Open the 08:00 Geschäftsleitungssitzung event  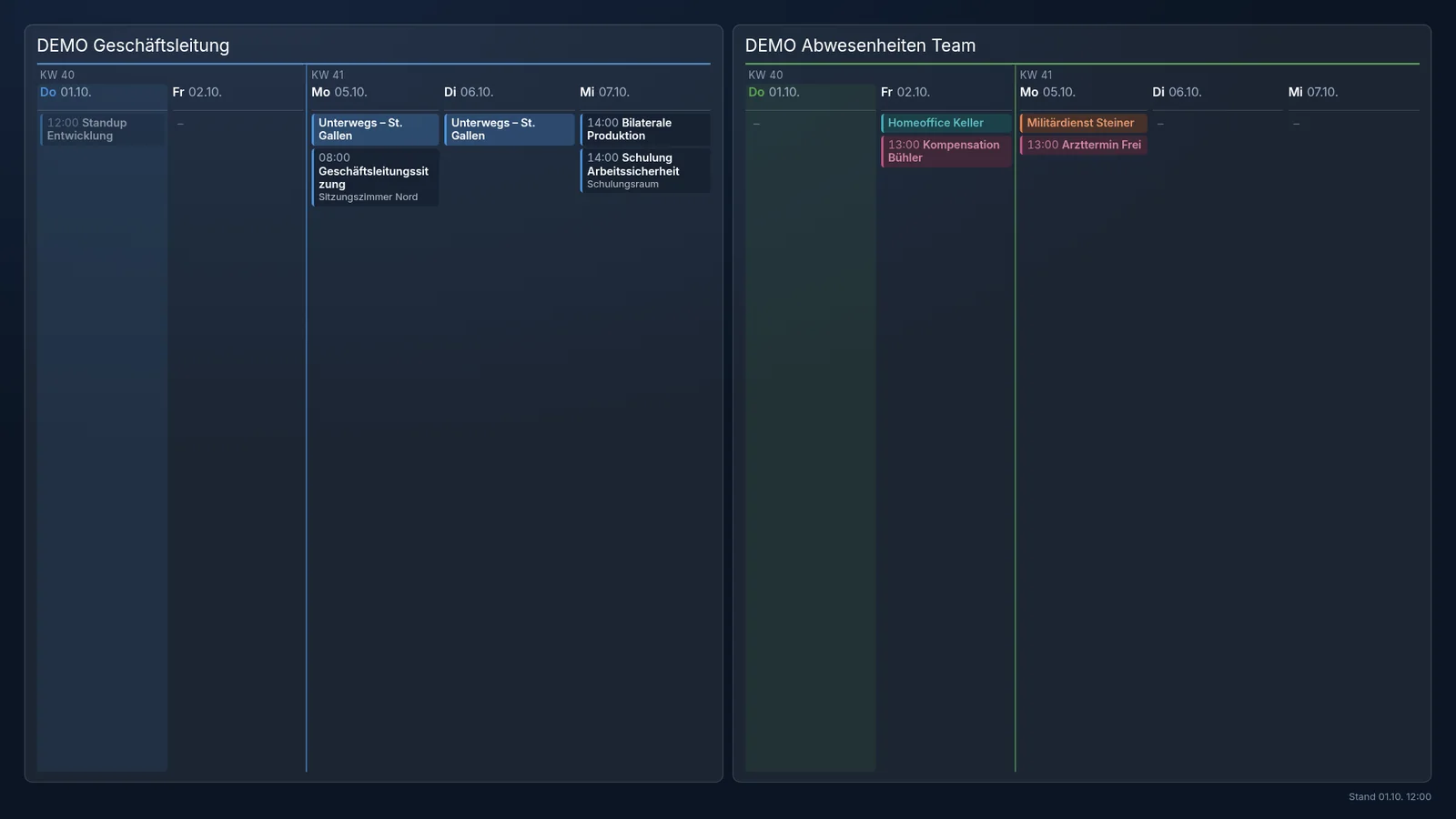(x=375, y=177)
